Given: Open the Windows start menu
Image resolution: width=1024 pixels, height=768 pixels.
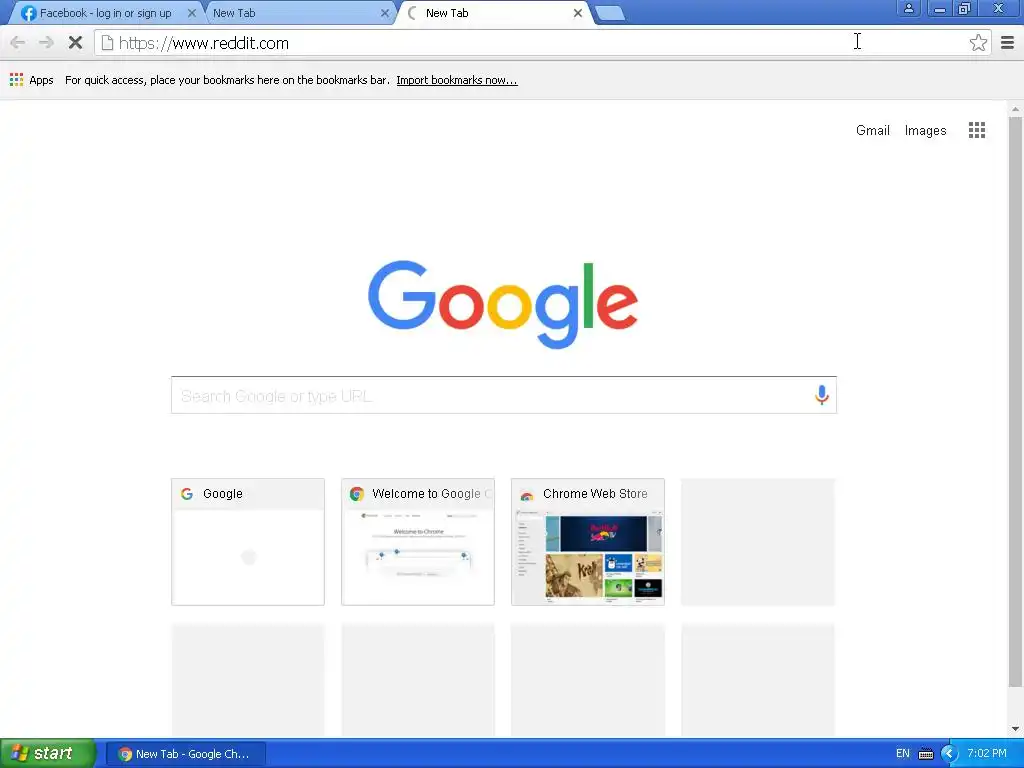Looking at the screenshot, I should tap(48, 753).
